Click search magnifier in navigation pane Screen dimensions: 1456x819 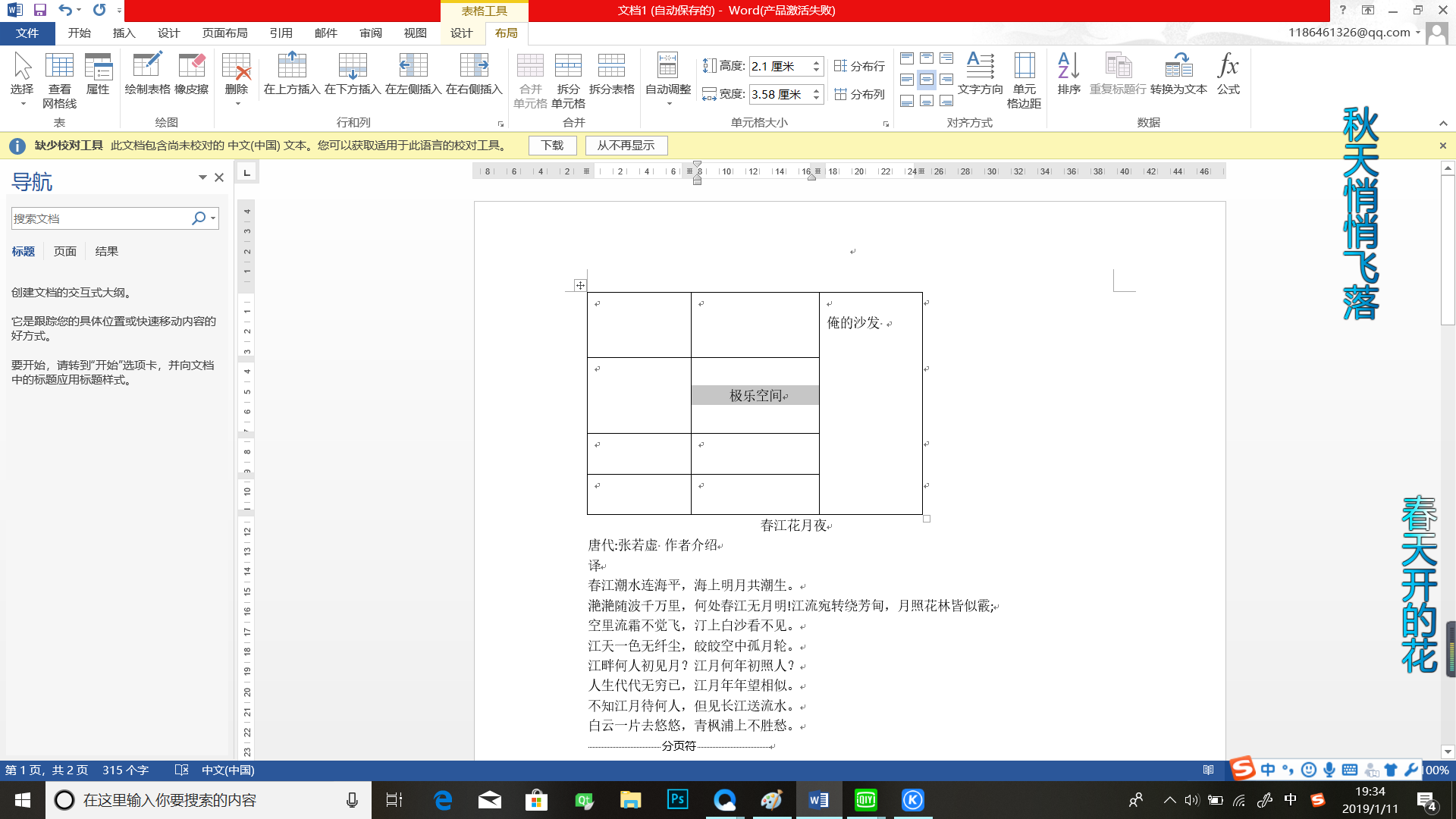click(x=199, y=218)
